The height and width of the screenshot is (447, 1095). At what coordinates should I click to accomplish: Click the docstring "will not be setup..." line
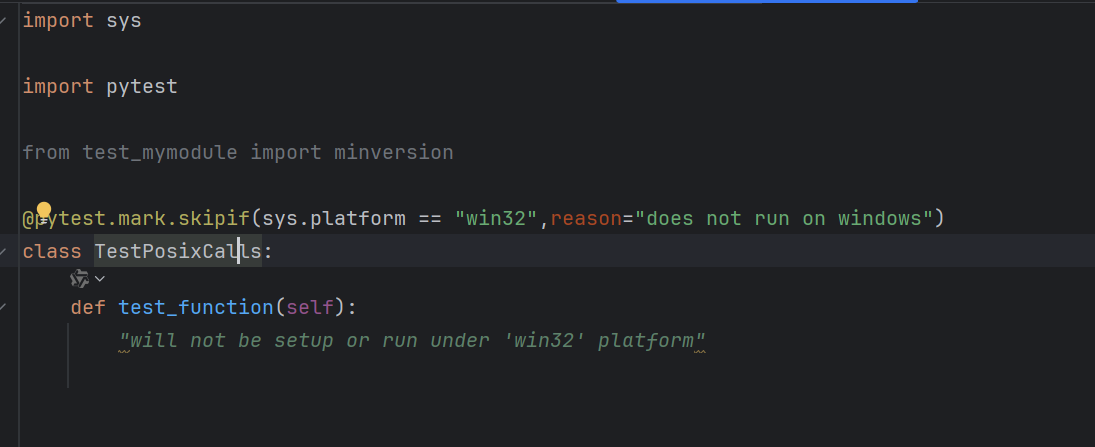point(412,341)
